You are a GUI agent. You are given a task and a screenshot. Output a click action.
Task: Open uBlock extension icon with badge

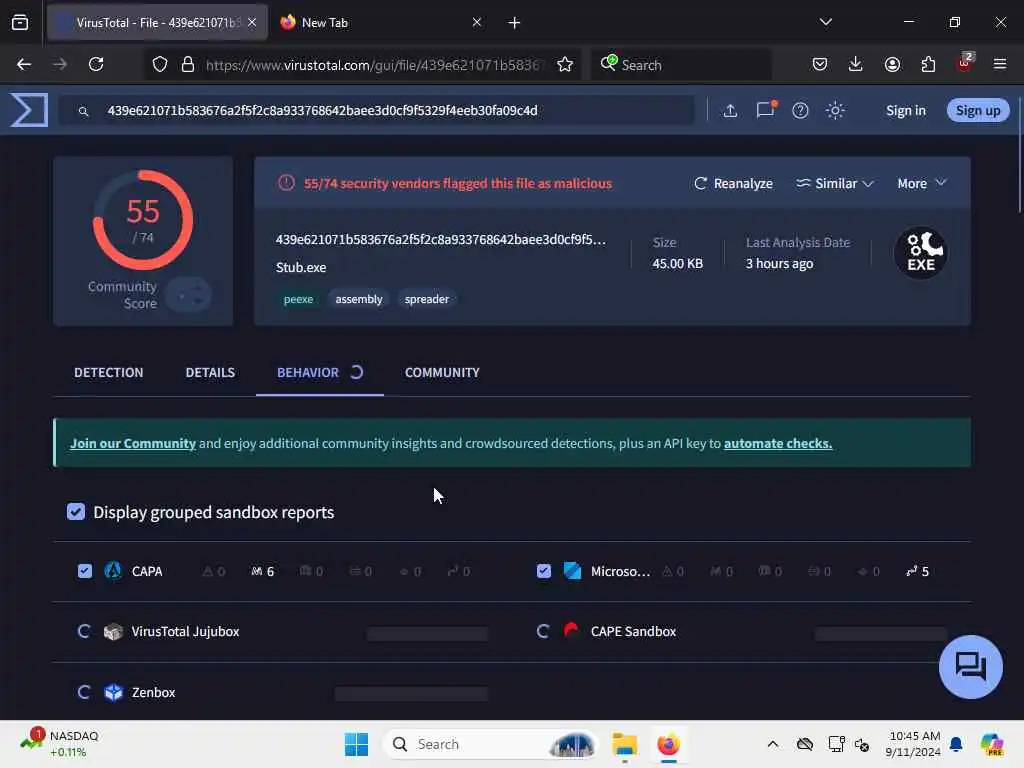point(965,63)
